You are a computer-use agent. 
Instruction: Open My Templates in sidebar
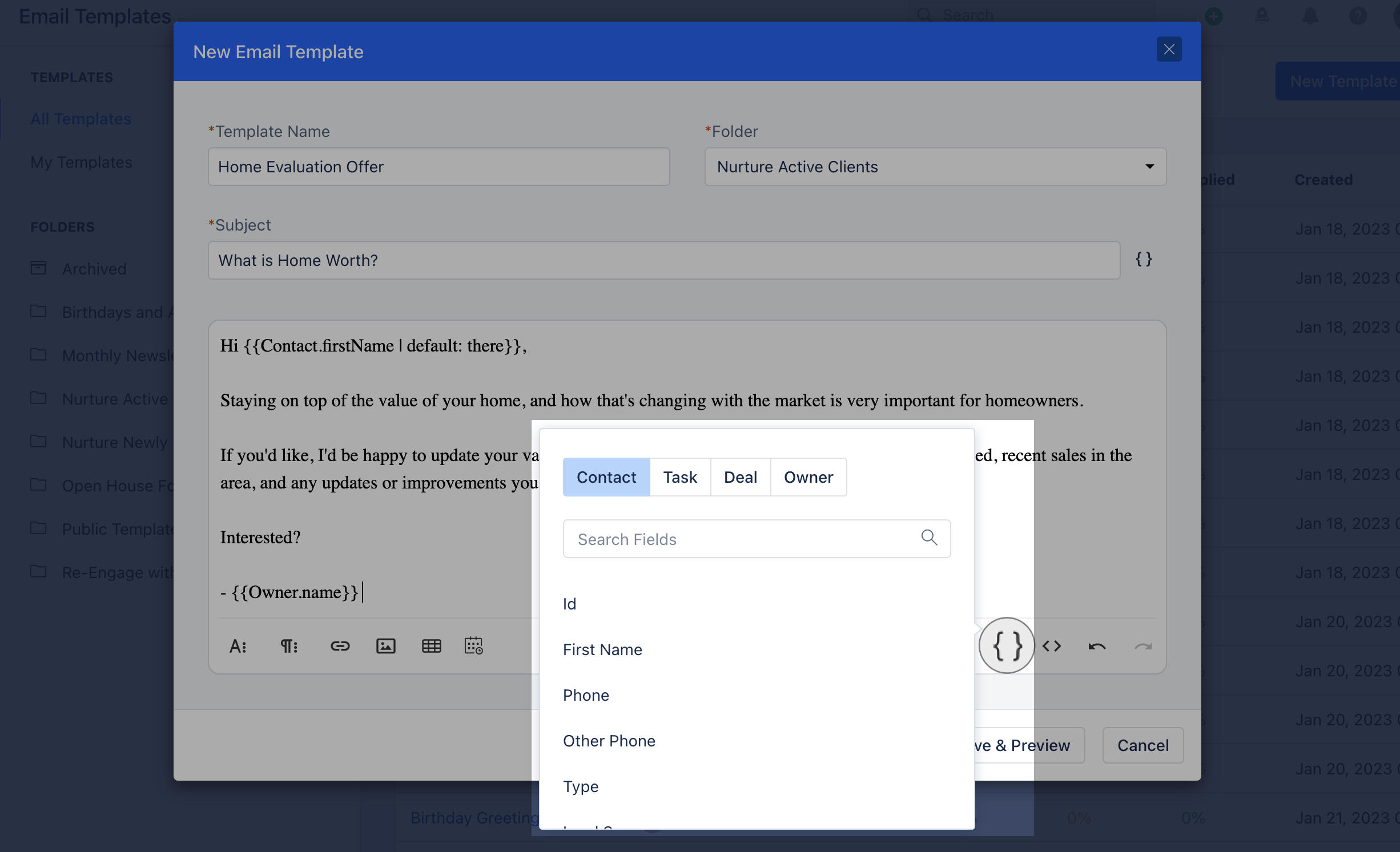tap(81, 162)
